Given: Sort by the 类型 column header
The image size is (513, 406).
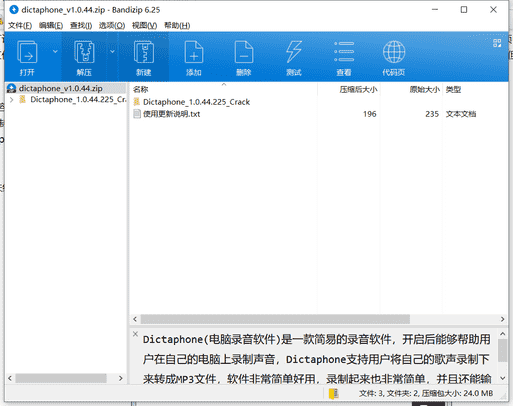Looking at the screenshot, I should [453, 89].
